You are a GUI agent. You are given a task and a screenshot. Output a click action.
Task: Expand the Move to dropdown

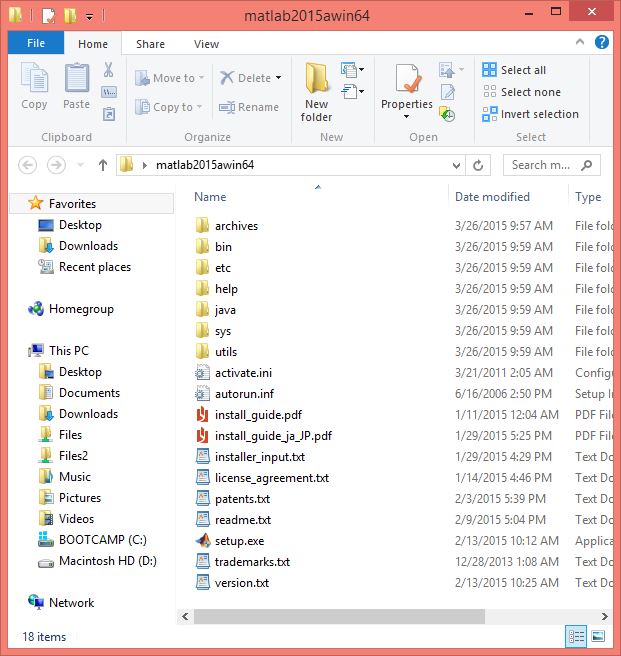201,77
